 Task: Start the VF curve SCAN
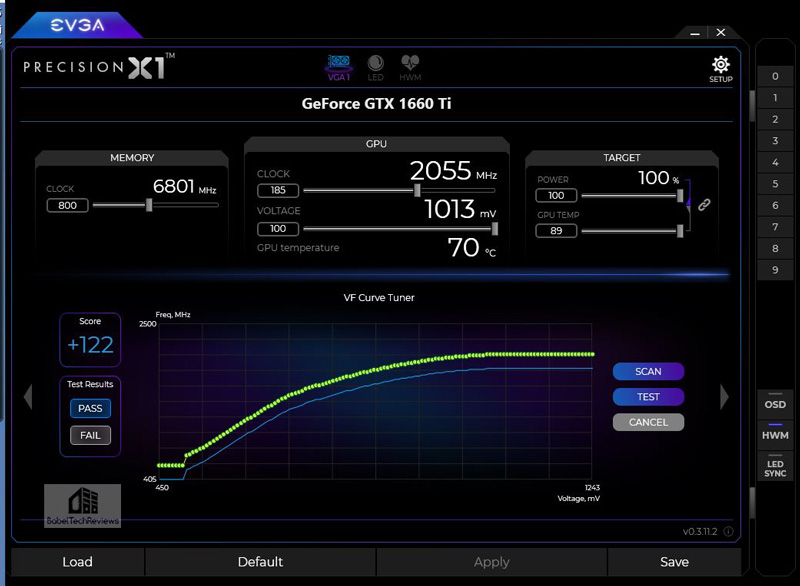pos(648,371)
